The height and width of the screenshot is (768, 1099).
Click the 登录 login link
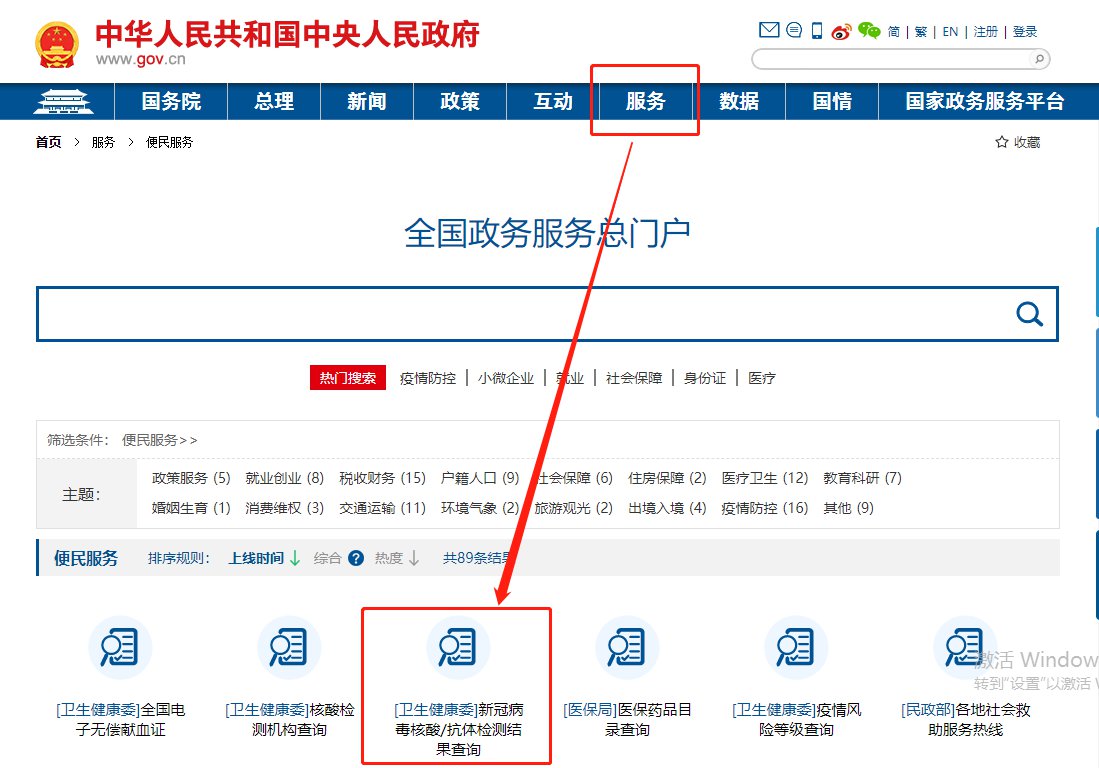pos(1025,32)
